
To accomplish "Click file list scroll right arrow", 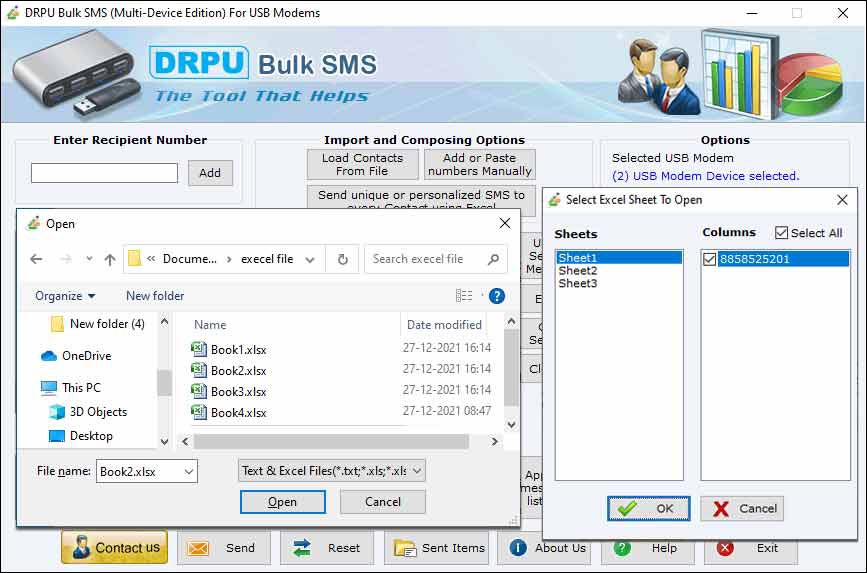I will point(494,441).
